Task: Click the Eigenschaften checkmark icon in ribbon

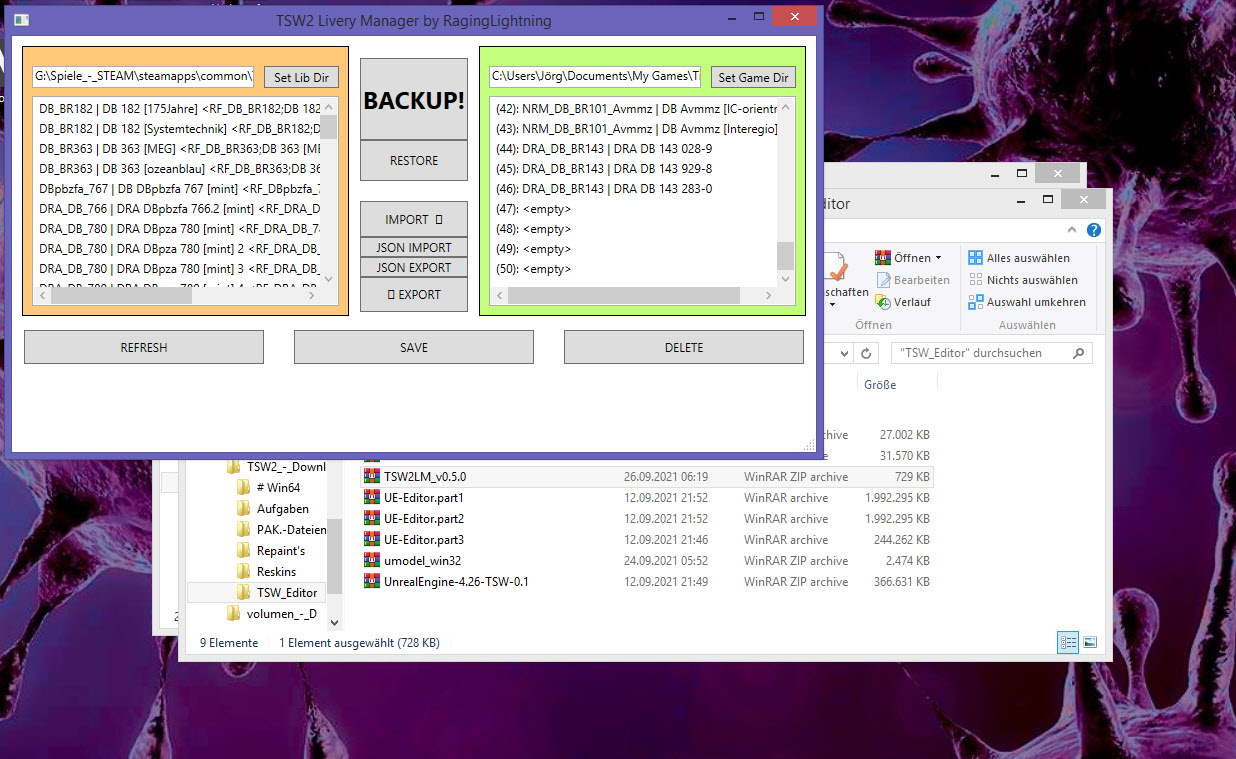Action: tap(836, 266)
